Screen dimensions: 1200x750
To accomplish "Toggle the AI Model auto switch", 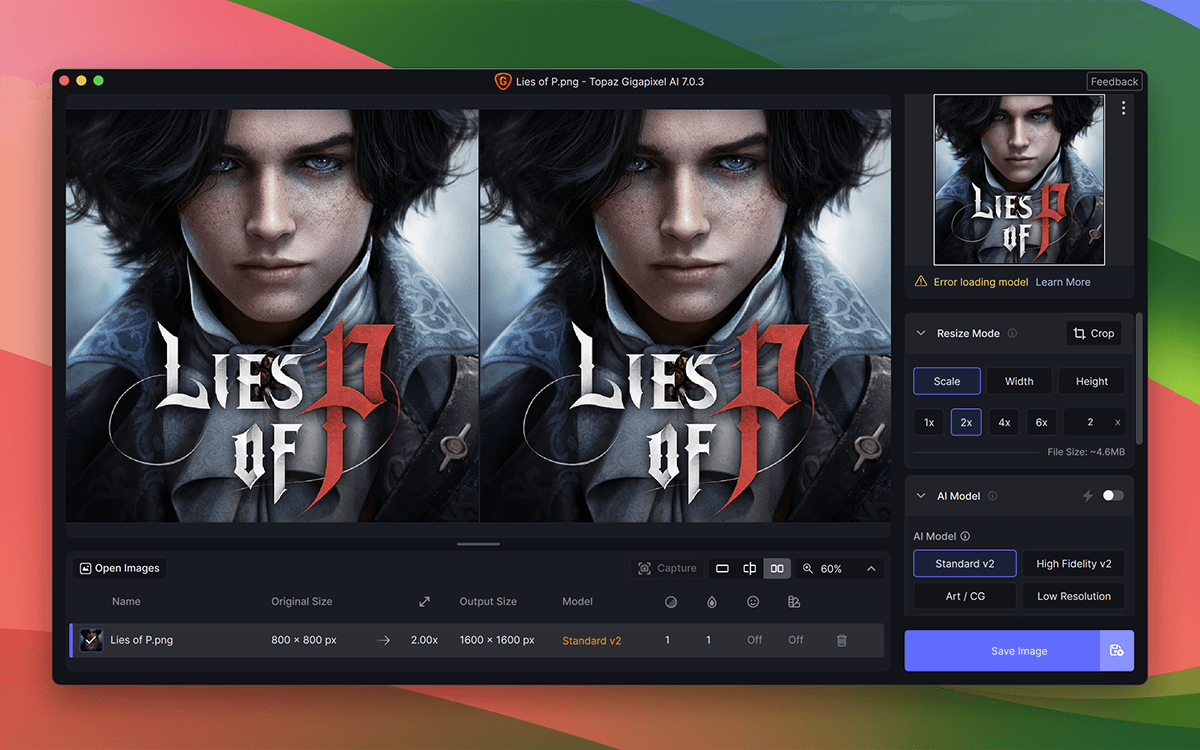I will (x=1112, y=496).
